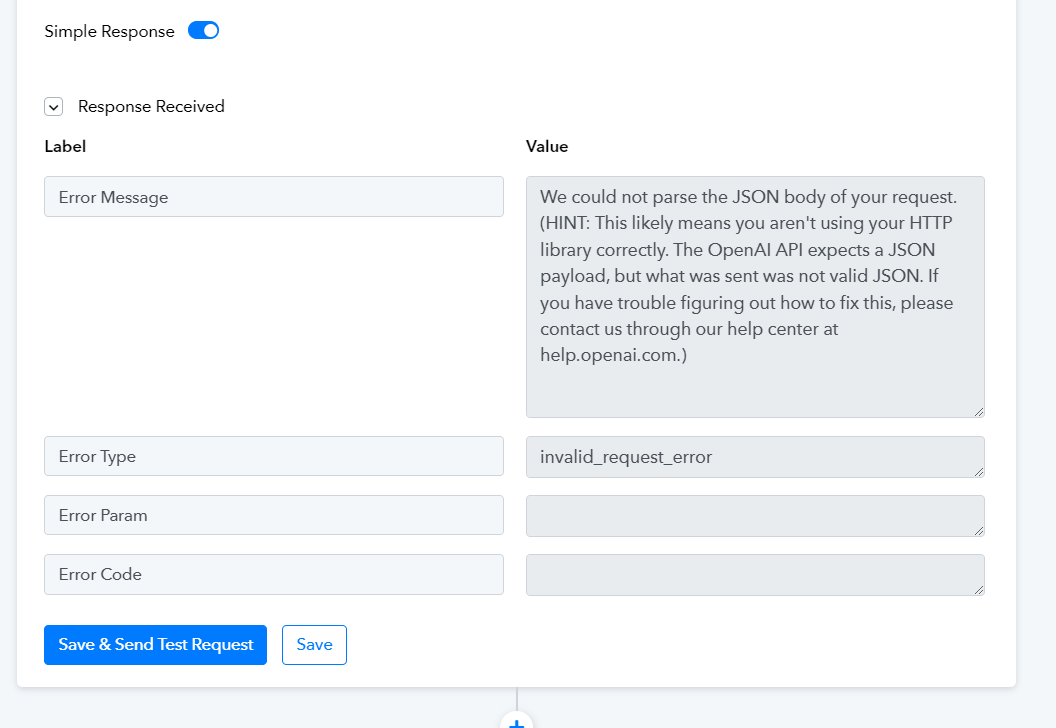Viewport: 1056px width, 728px height.
Task: Click the resize grip of the Error Code value
Action: pyautogui.click(x=979, y=589)
